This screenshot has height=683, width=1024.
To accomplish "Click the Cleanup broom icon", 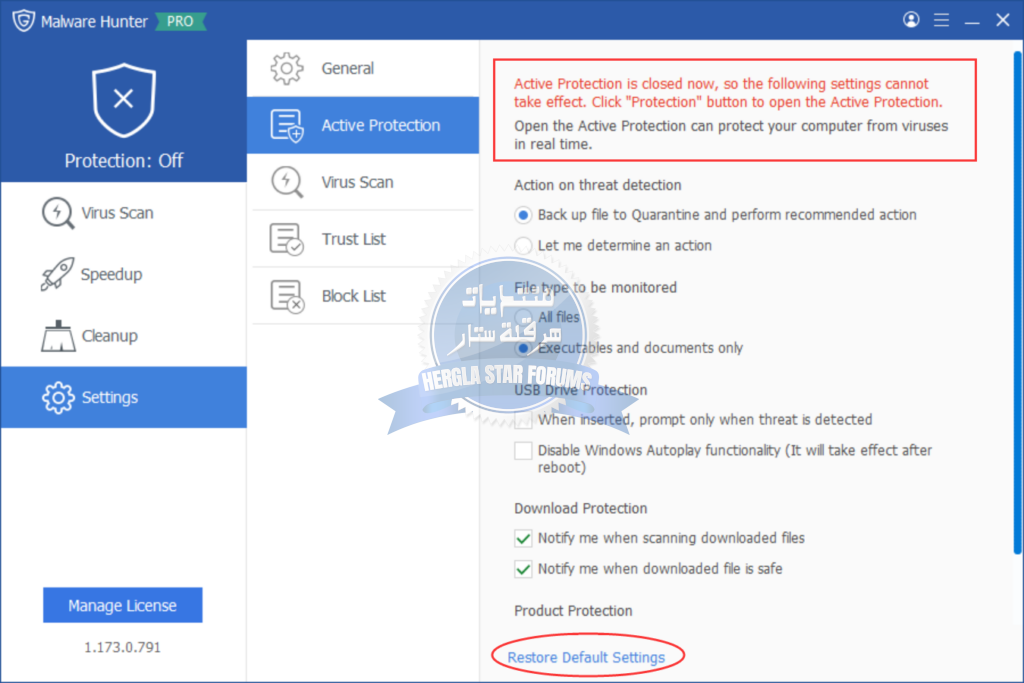I will (57, 336).
